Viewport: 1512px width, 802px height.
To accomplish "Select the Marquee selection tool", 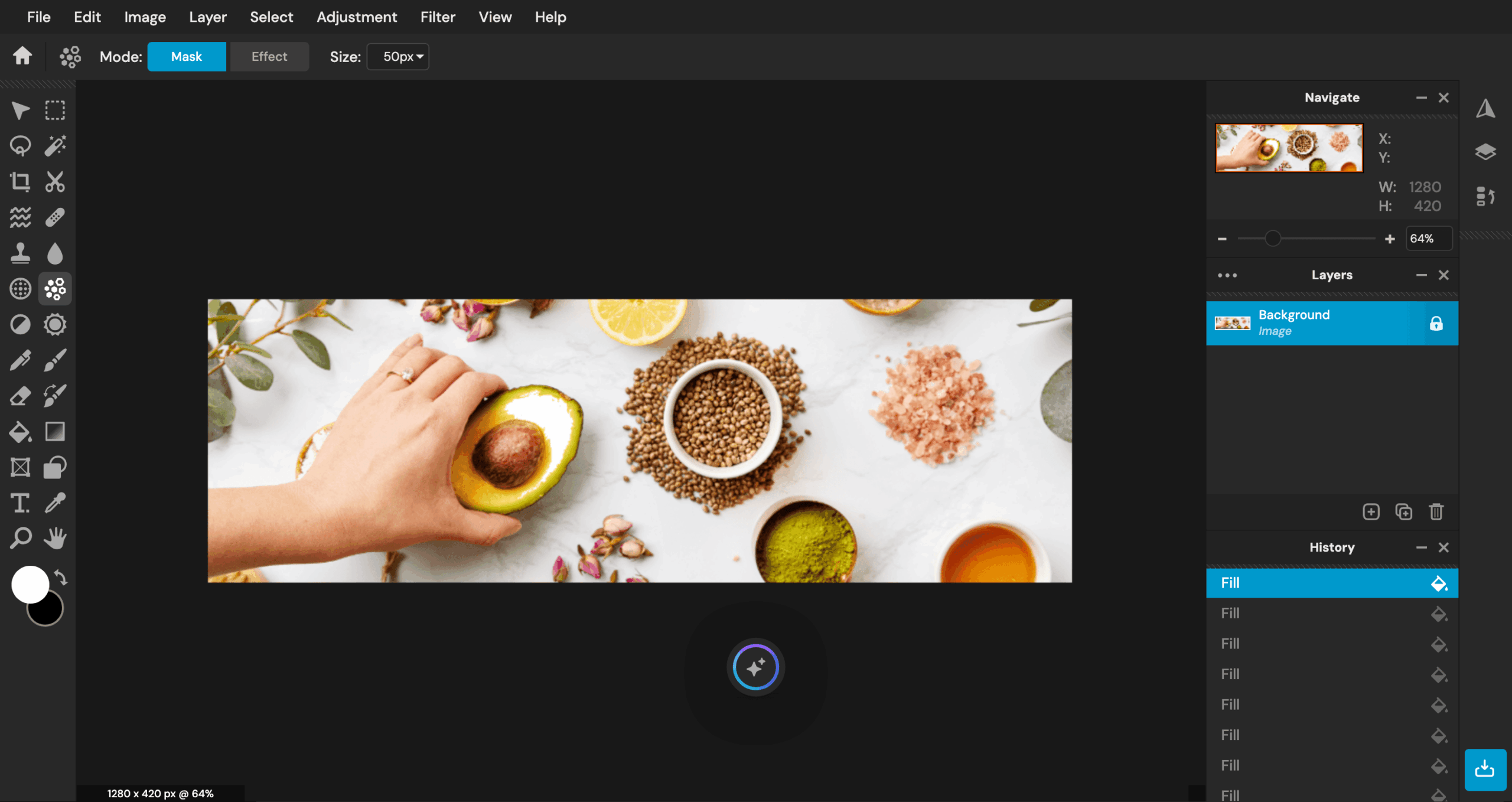I will tap(55, 110).
